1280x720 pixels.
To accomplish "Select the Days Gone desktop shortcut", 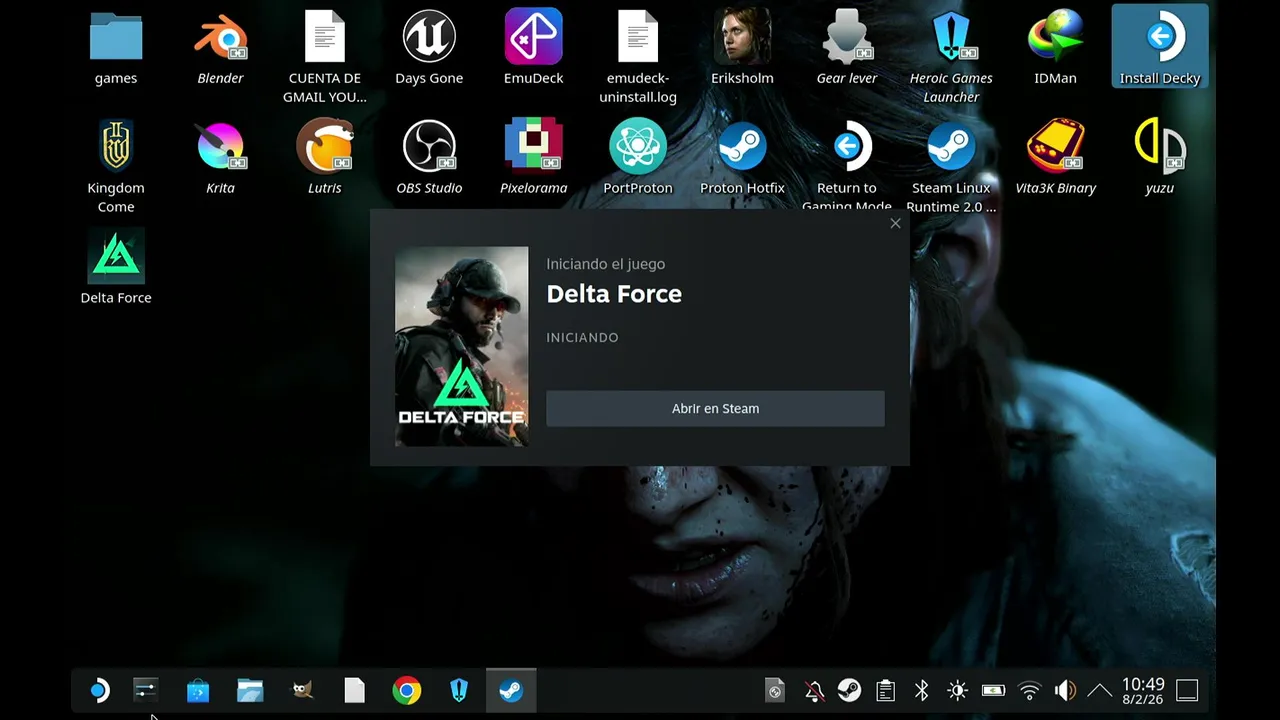I will pyautogui.click(x=429, y=49).
